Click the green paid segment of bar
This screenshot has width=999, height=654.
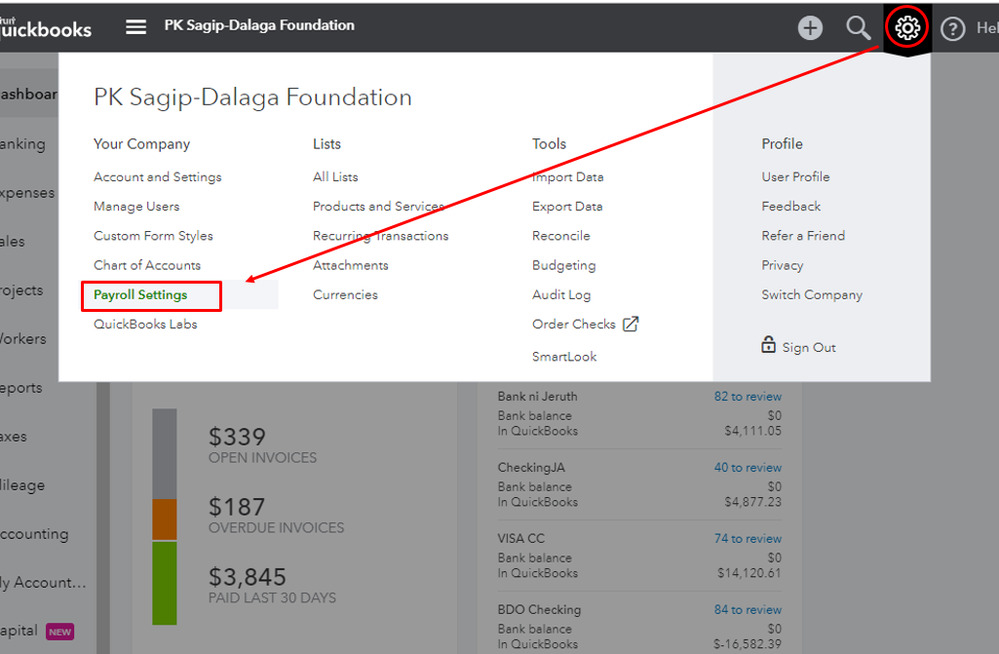(x=164, y=583)
